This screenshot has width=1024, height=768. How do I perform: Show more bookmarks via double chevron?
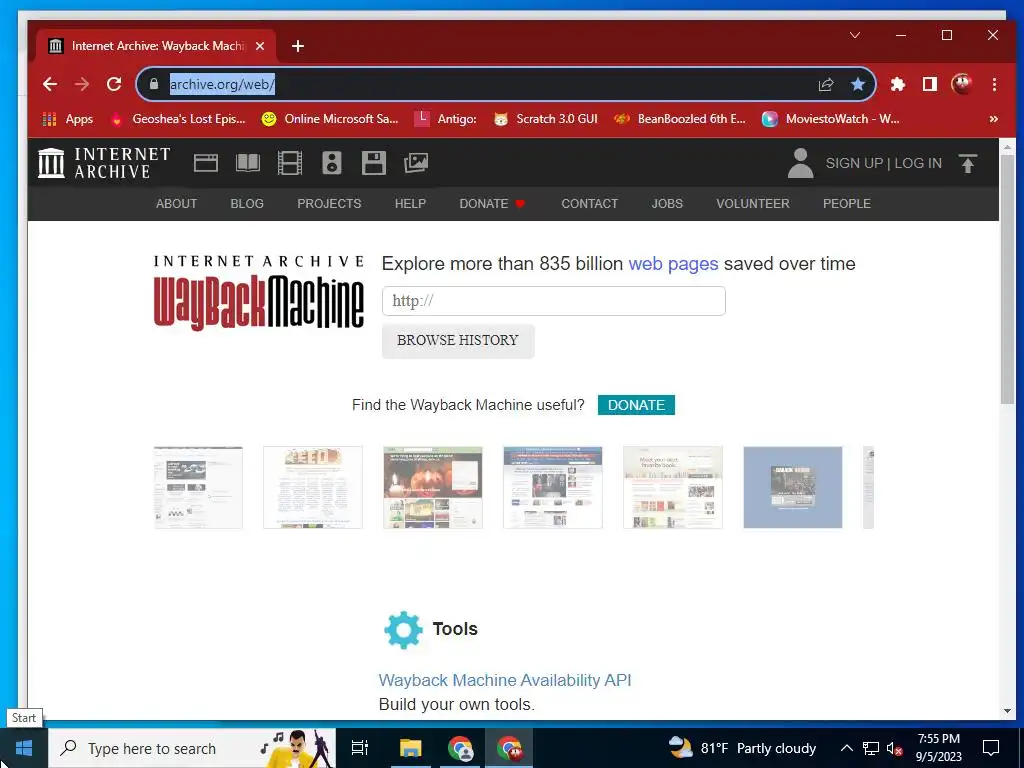pyautogui.click(x=993, y=119)
